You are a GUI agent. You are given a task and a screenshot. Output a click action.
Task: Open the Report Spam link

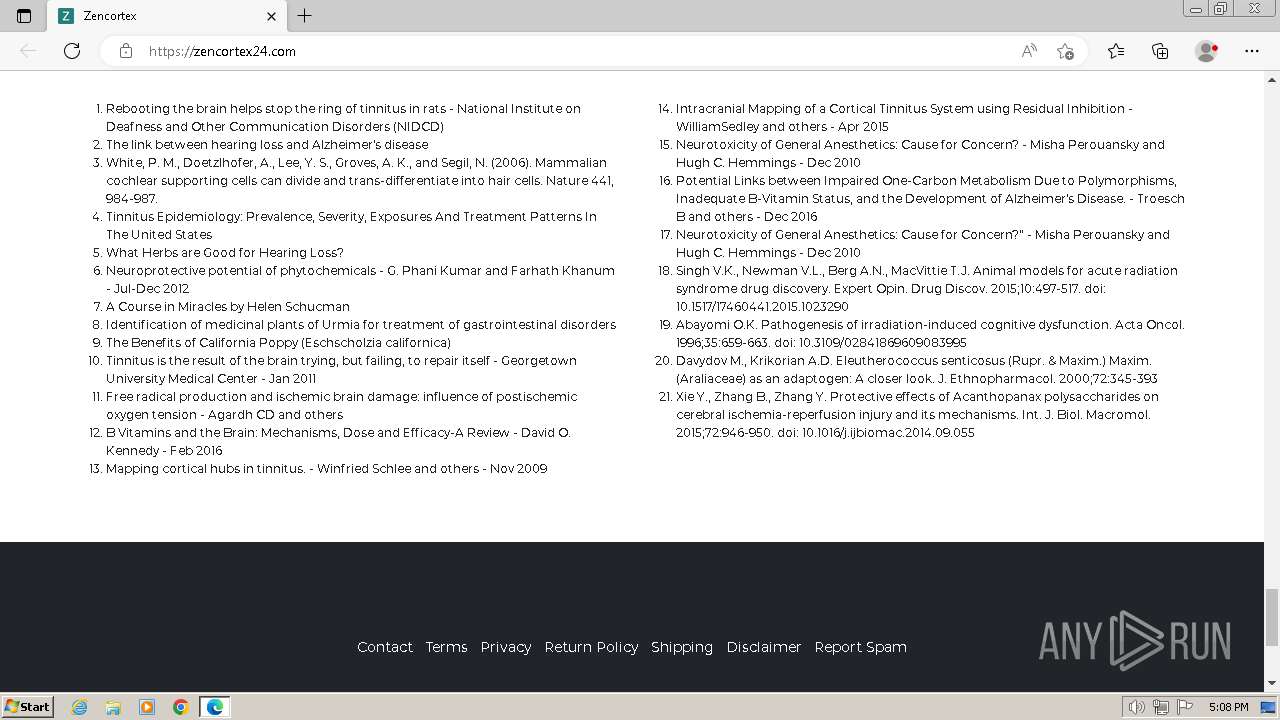[x=860, y=647]
